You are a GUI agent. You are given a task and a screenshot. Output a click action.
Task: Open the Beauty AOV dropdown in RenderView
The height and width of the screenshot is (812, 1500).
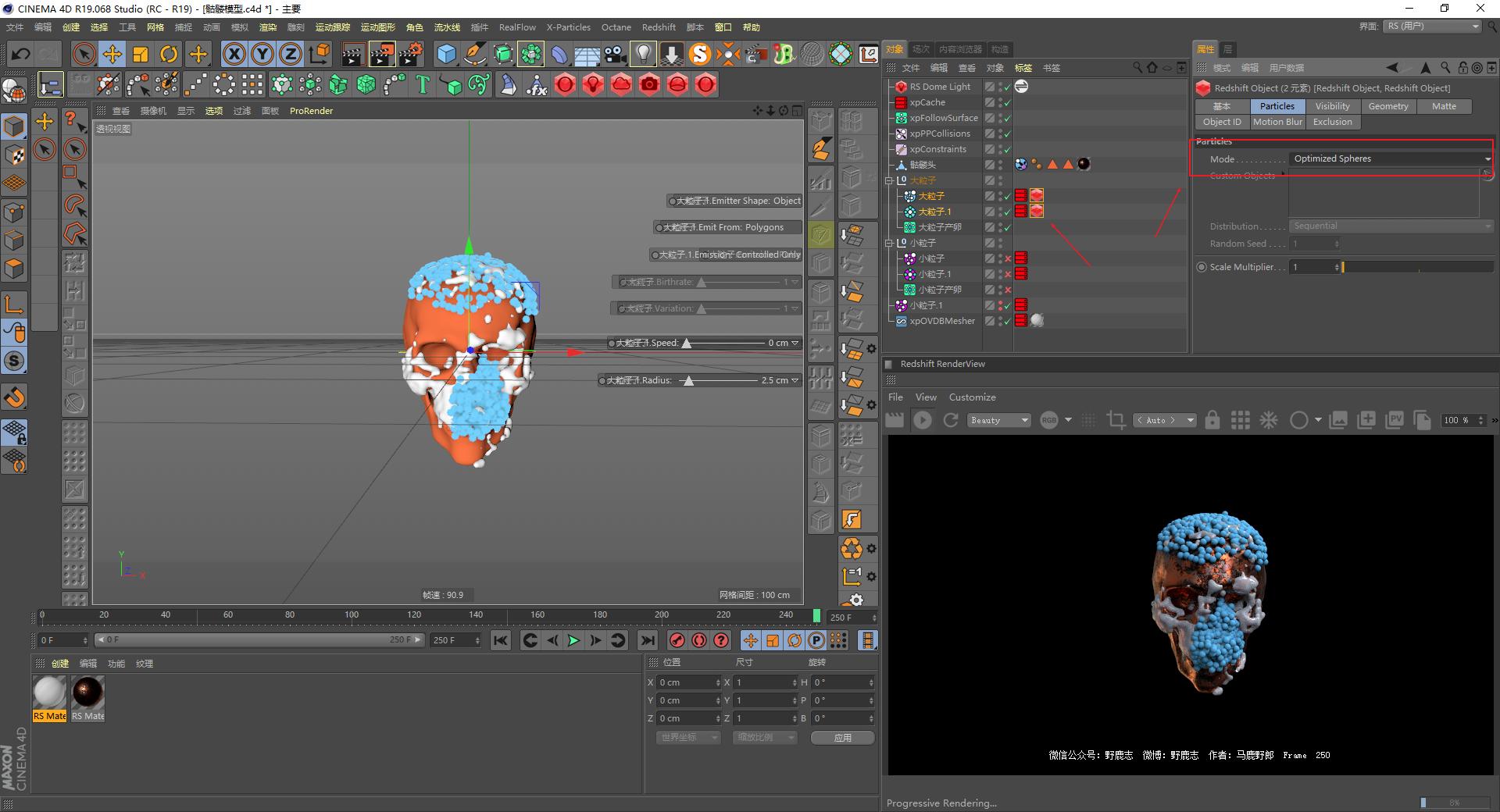tap(998, 420)
